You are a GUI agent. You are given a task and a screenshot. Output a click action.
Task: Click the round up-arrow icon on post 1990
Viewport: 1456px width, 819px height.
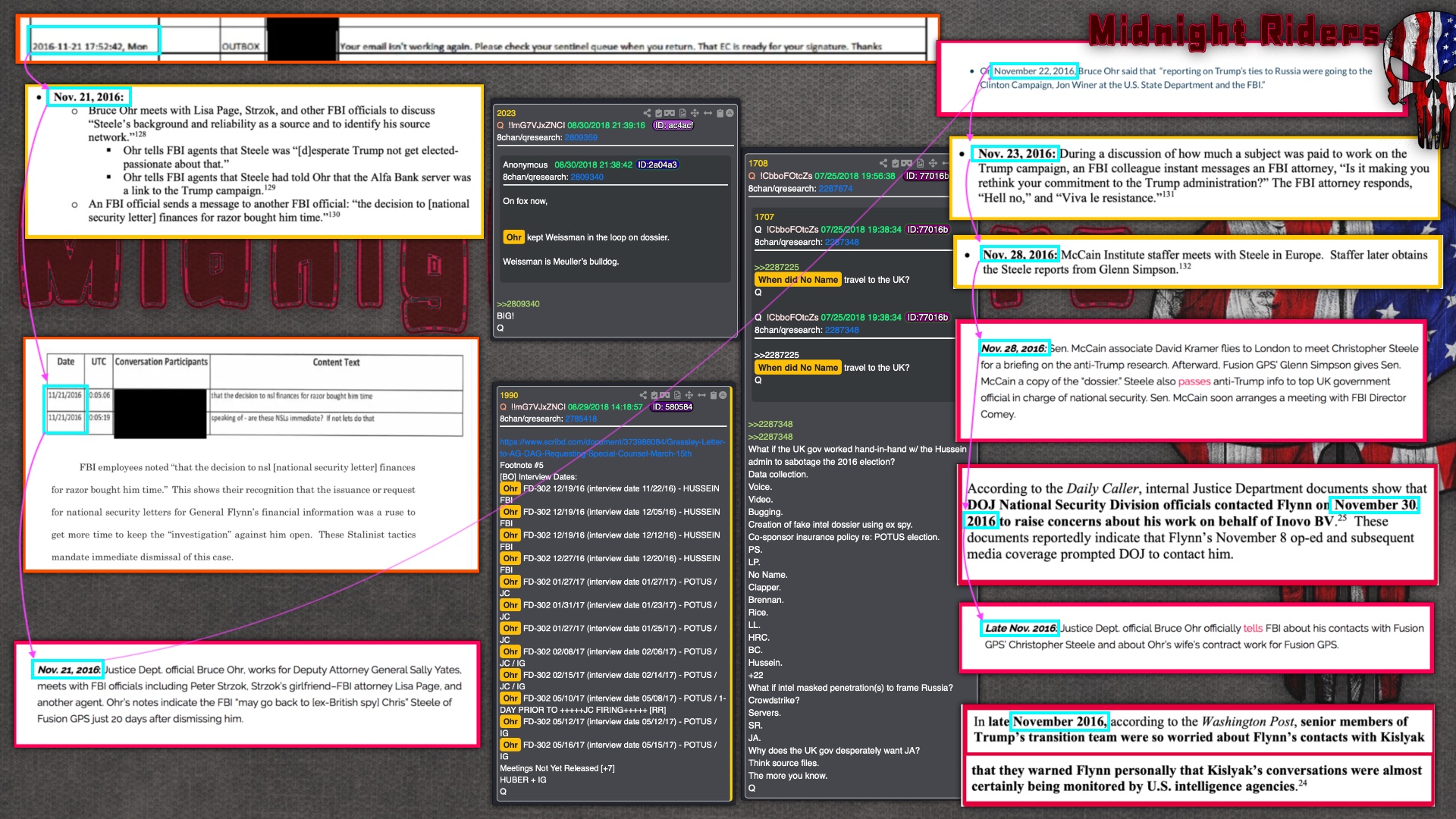pos(723,395)
